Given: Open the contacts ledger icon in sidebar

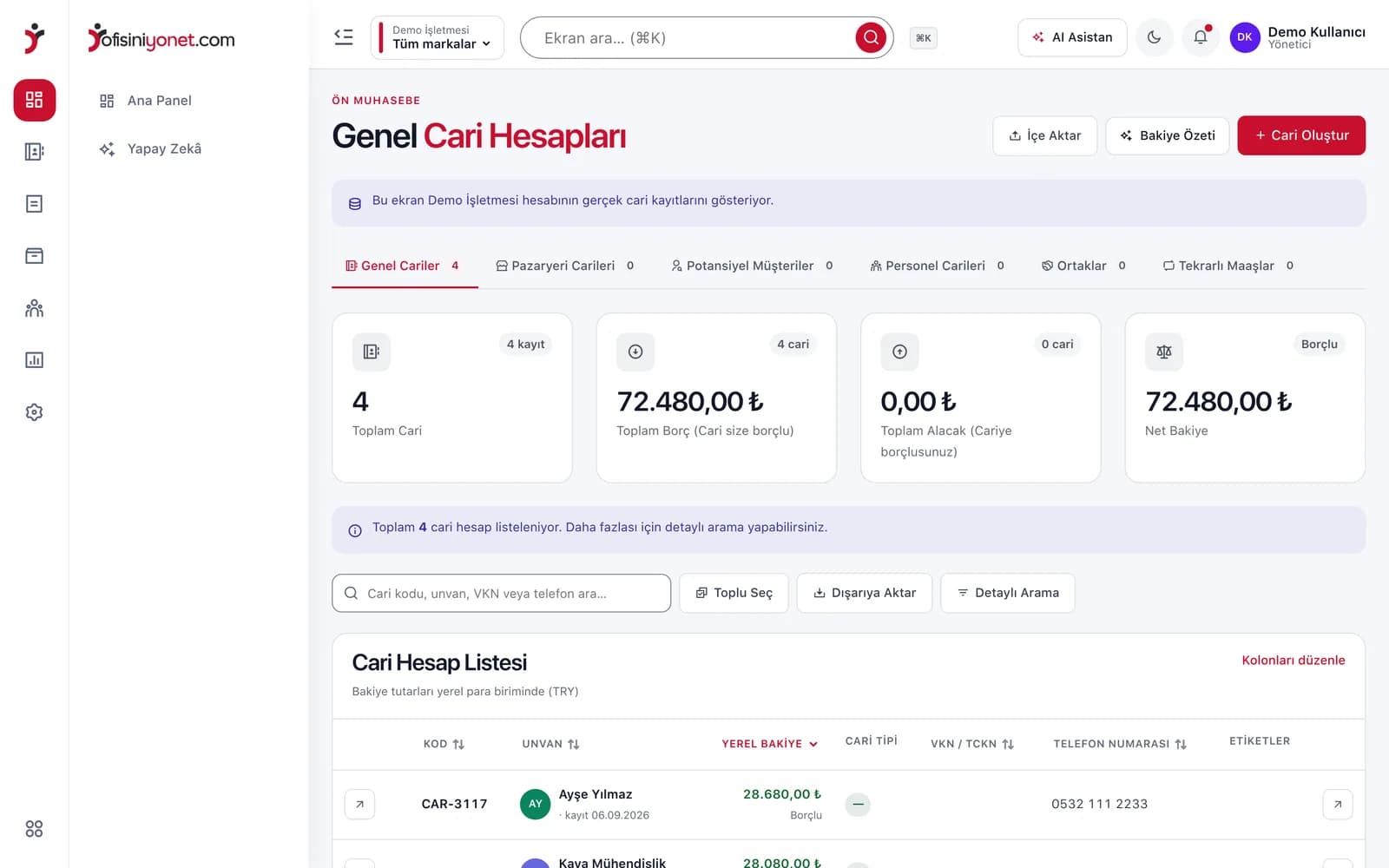Looking at the screenshot, I should [x=35, y=152].
